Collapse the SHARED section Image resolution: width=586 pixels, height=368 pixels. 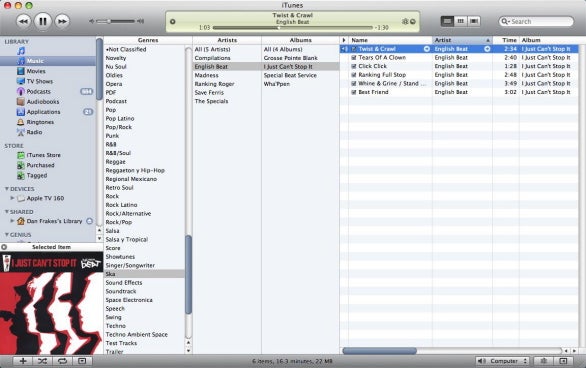pyautogui.click(x=6, y=212)
